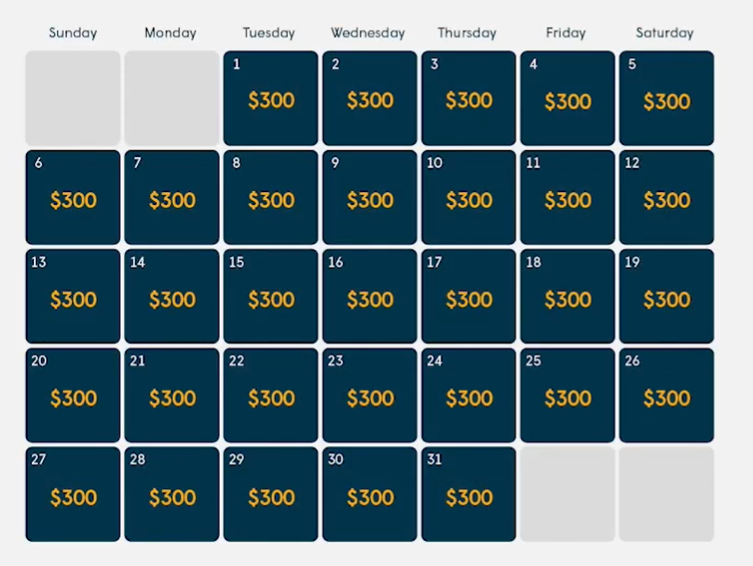Choose the day 27 calendar tile
This screenshot has width=753, height=566.
click(73, 494)
